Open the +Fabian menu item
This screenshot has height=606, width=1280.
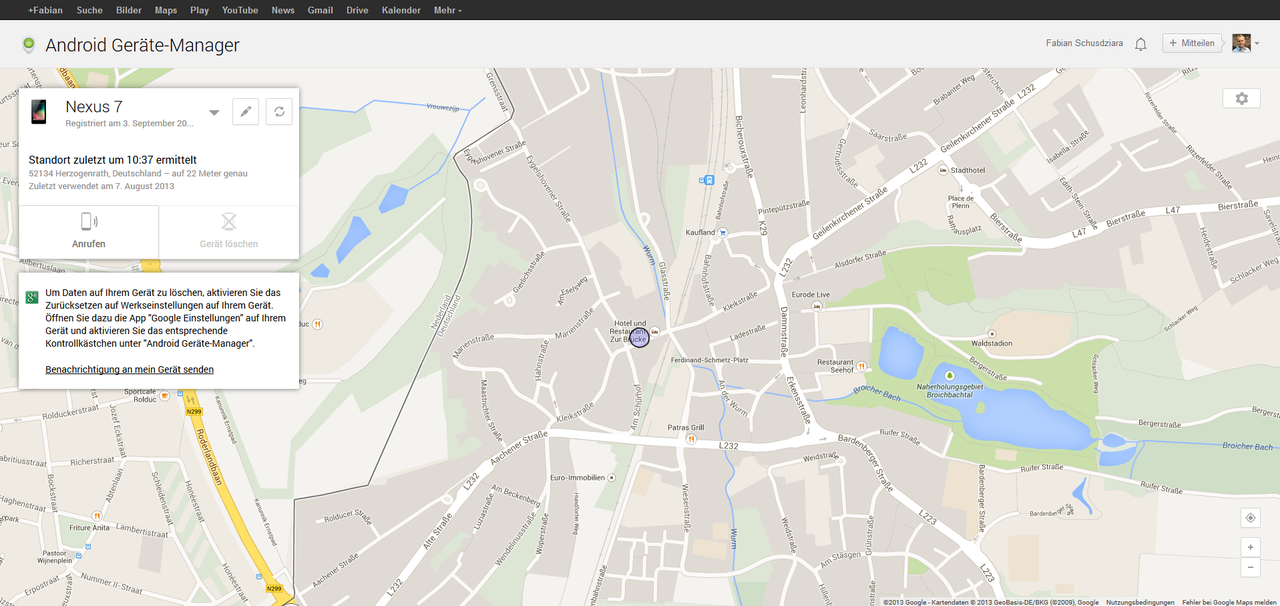(x=46, y=10)
